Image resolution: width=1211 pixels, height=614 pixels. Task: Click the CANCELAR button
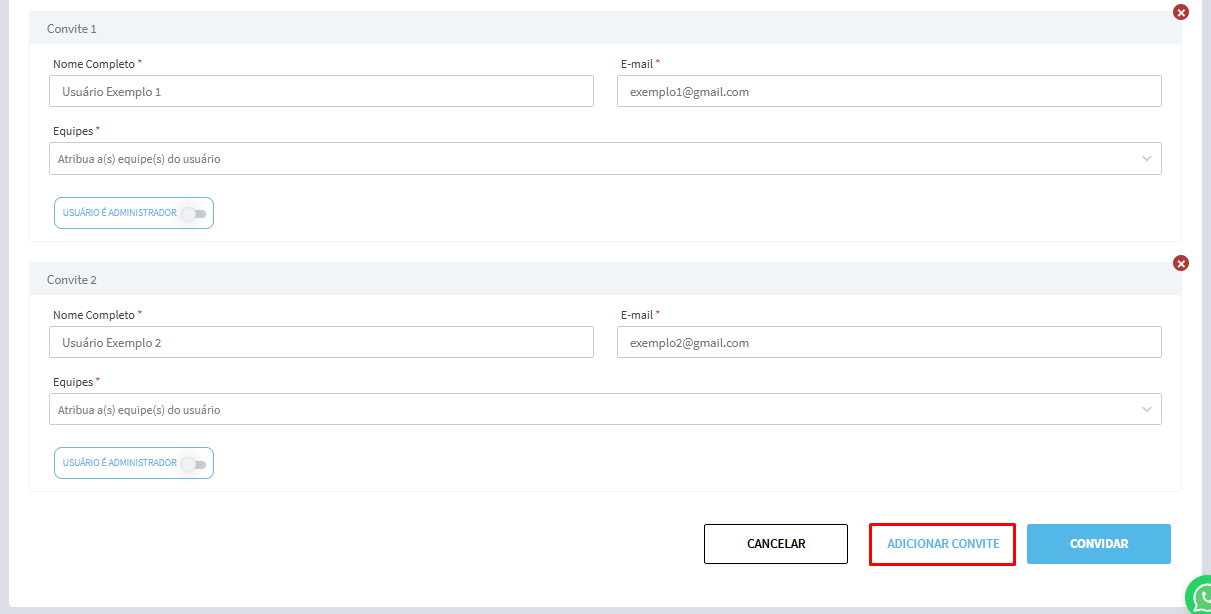776,544
